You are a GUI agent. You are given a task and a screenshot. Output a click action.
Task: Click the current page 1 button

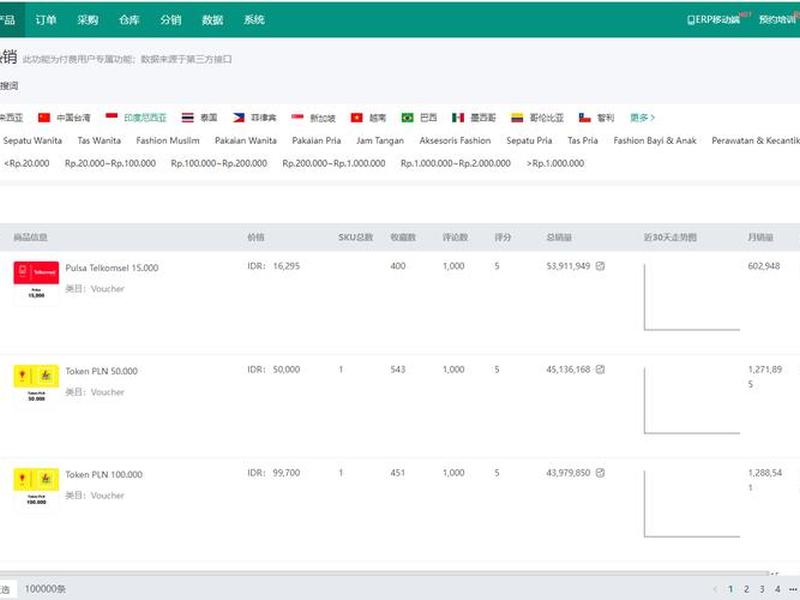(731, 589)
